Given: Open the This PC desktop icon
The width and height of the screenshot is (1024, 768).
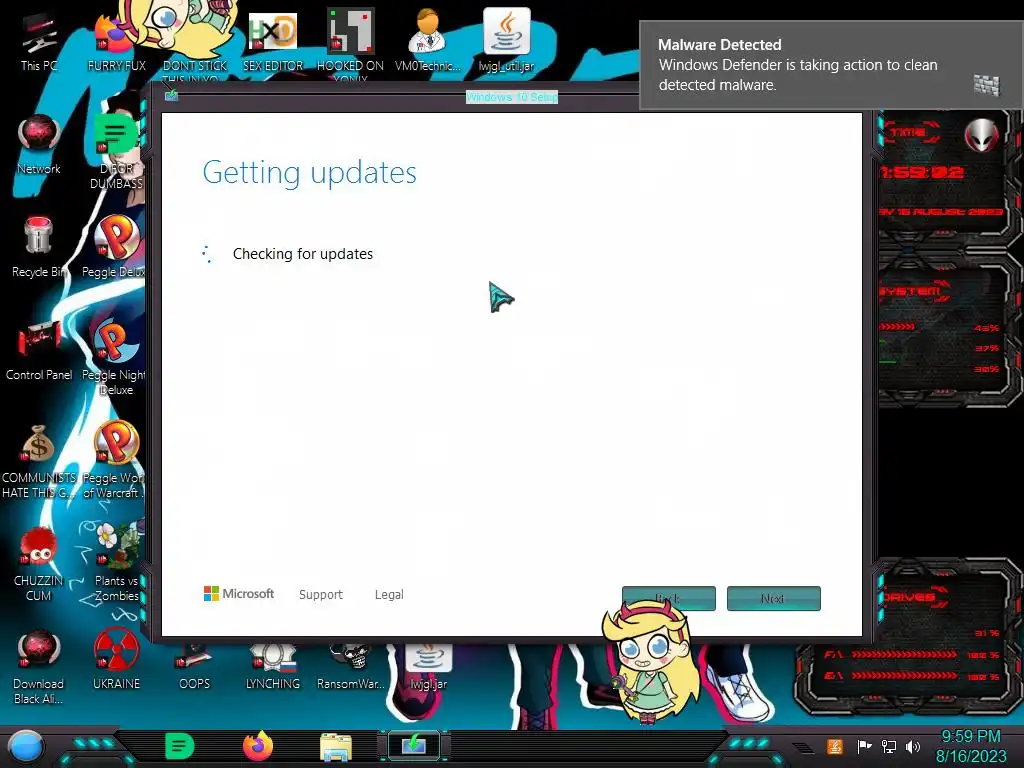Looking at the screenshot, I should [39, 42].
